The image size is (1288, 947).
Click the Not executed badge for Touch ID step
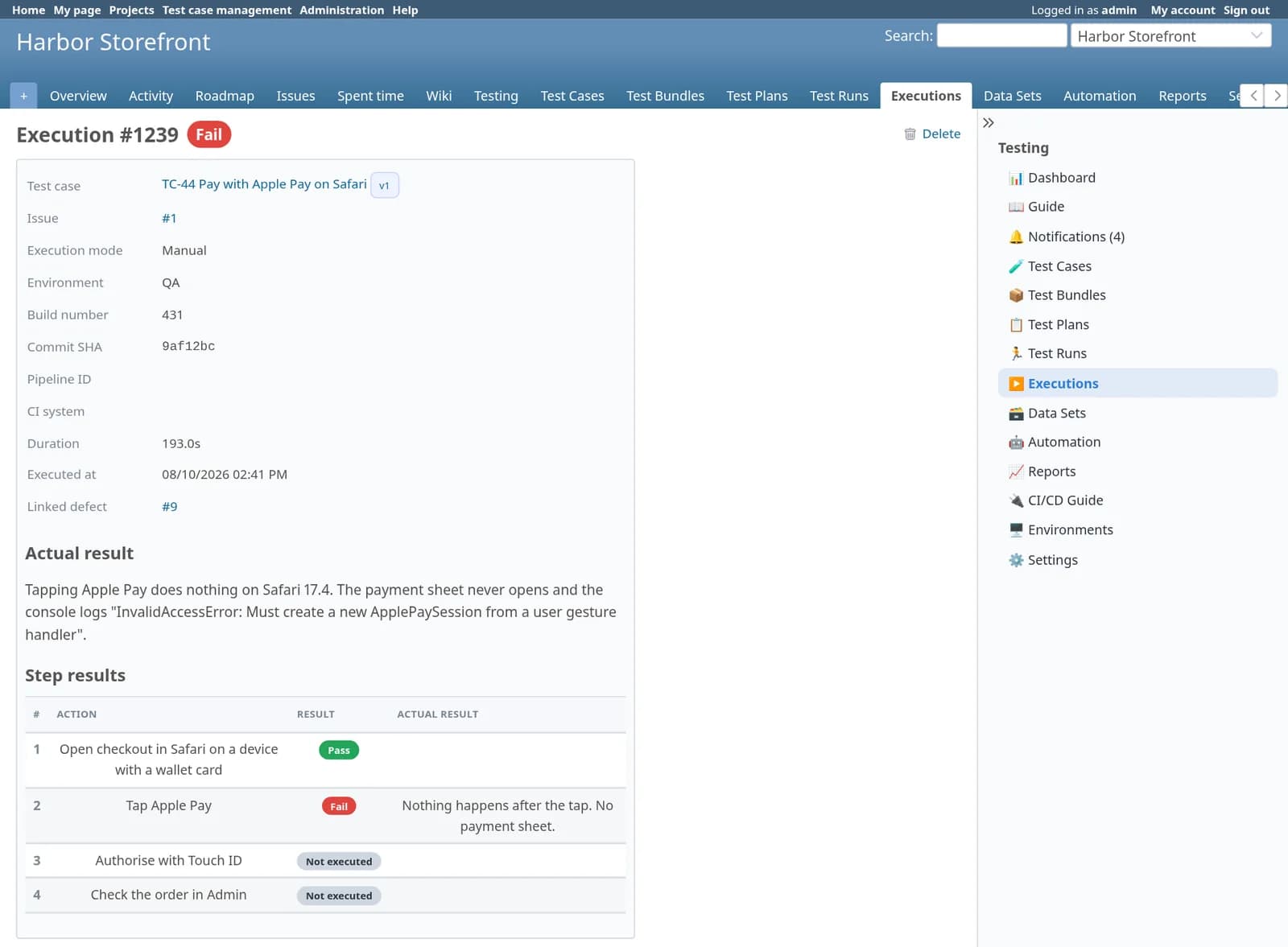click(339, 862)
